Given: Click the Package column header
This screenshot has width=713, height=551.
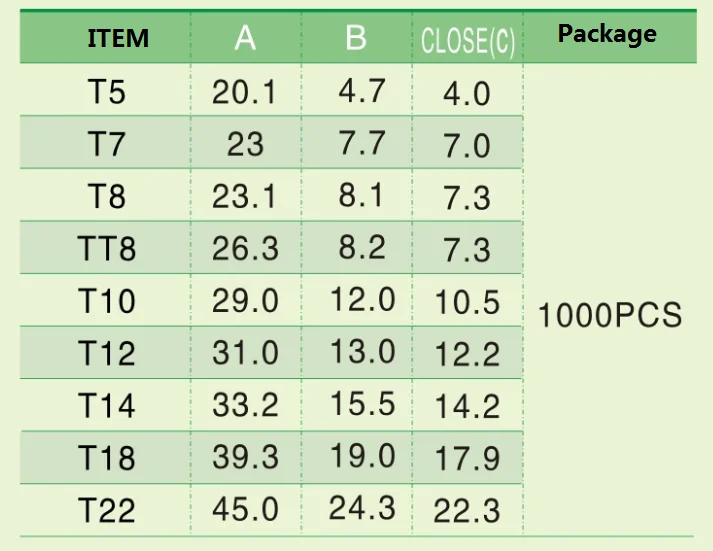Looking at the screenshot, I should pos(607,34).
